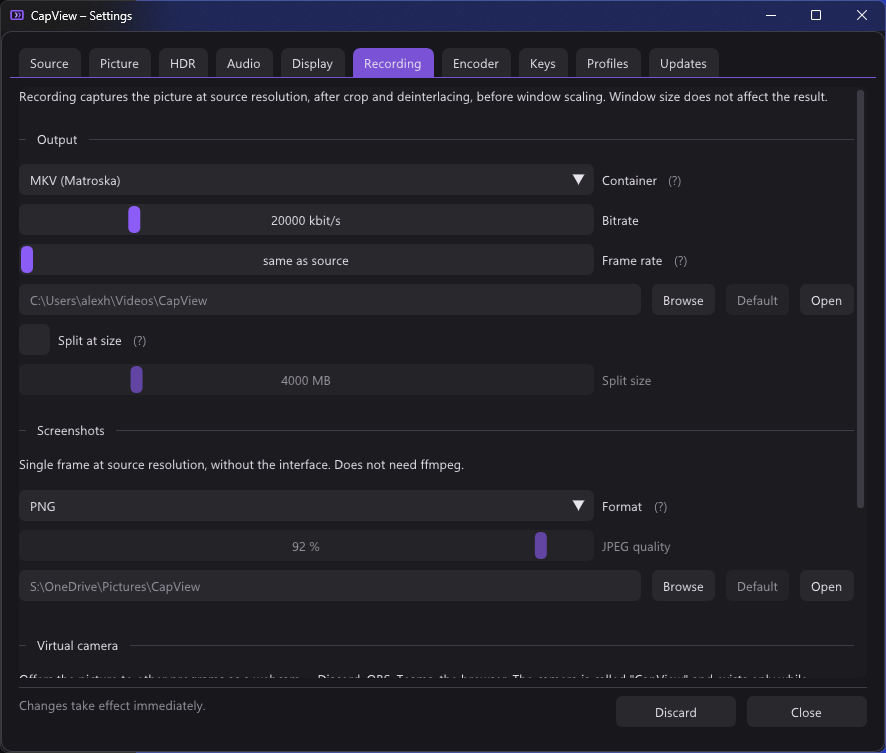886x753 pixels.
Task: Click the 'Container' label
Action: 629,181
